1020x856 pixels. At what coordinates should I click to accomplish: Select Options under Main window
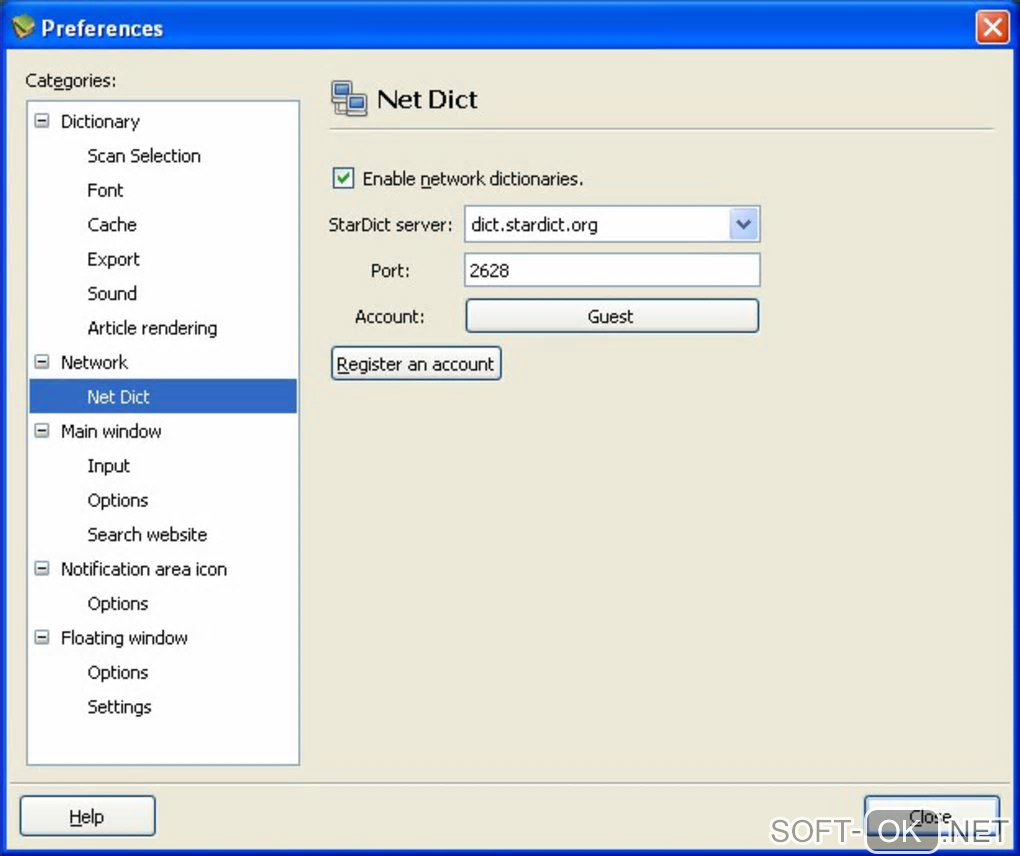118,500
